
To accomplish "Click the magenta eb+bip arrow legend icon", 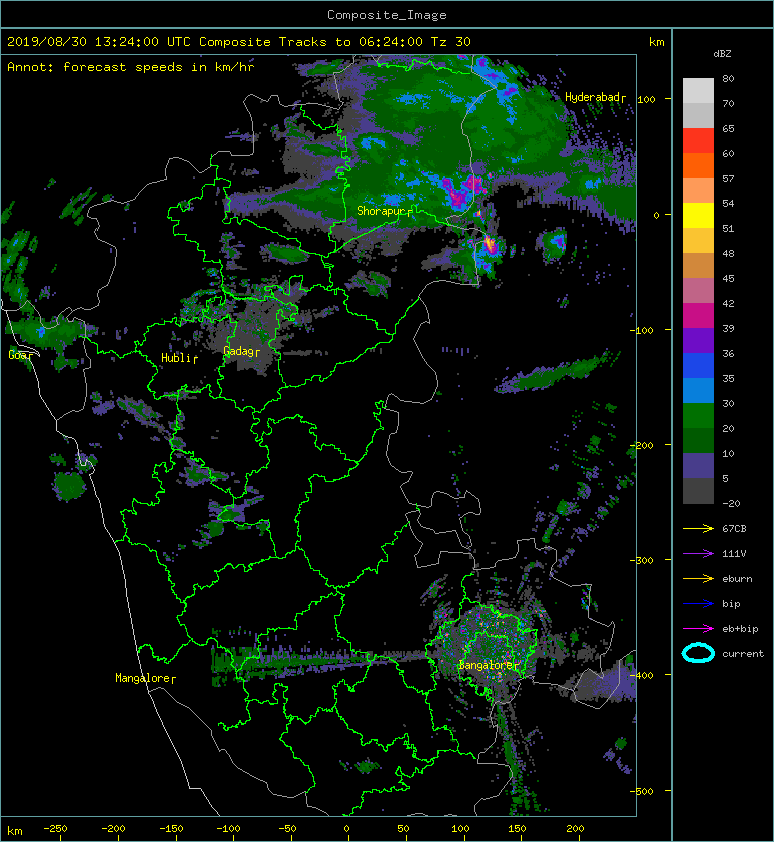I will [698, 629].
